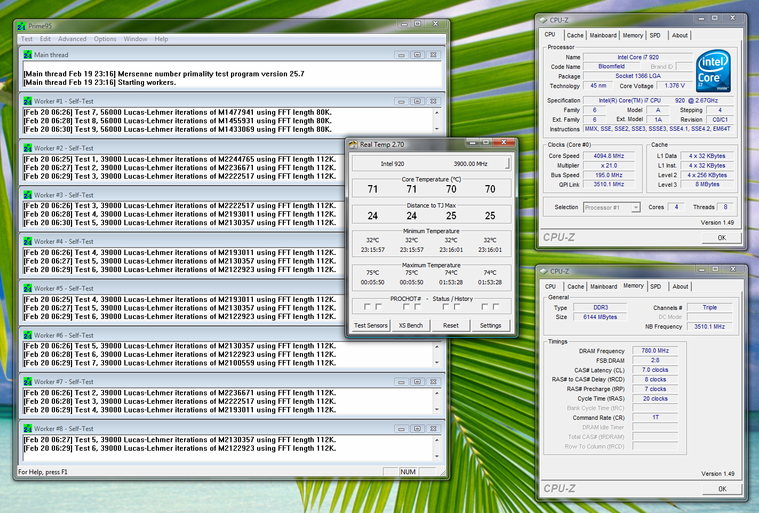The height and width of the screenshot is (513, 759).
Task: Open Real Temp Settings
Action: (490, 325)
